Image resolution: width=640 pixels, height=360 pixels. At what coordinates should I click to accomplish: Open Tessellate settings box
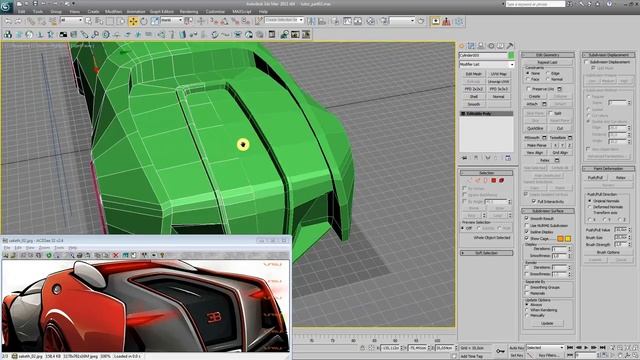click(570, 138)
